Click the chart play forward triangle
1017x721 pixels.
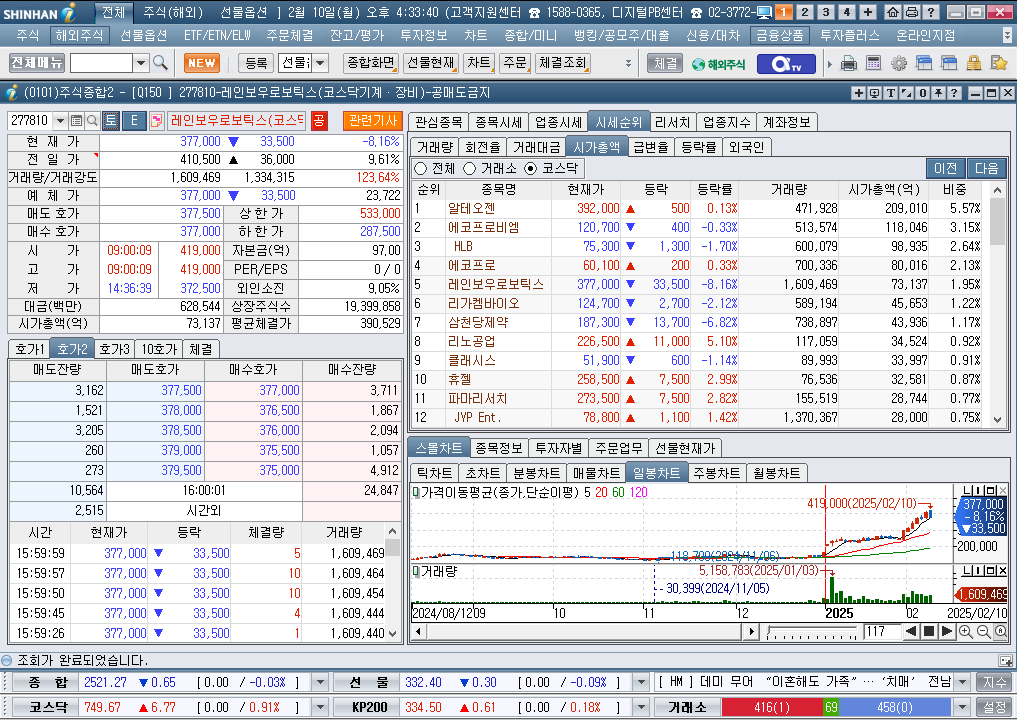[x=946, y=632]
